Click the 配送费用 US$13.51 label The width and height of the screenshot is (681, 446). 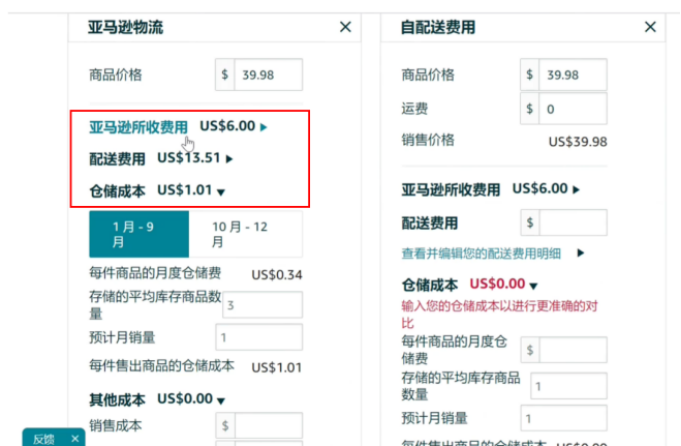[117, 159]
